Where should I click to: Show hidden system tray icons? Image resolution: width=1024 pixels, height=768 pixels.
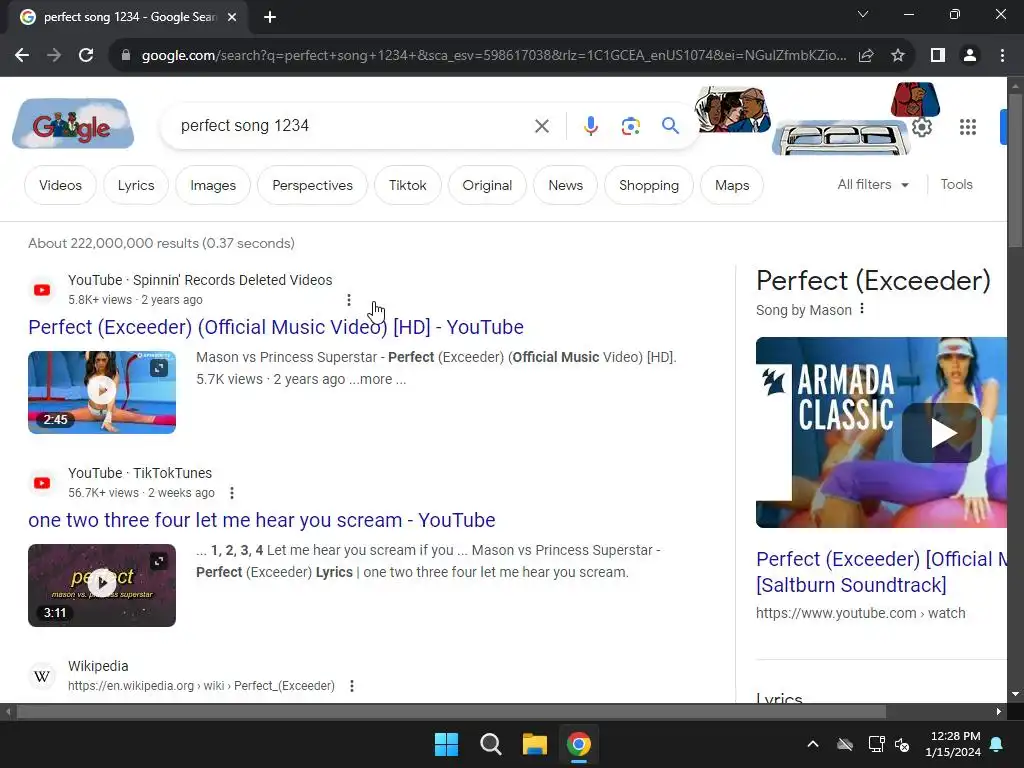point(813,744)
